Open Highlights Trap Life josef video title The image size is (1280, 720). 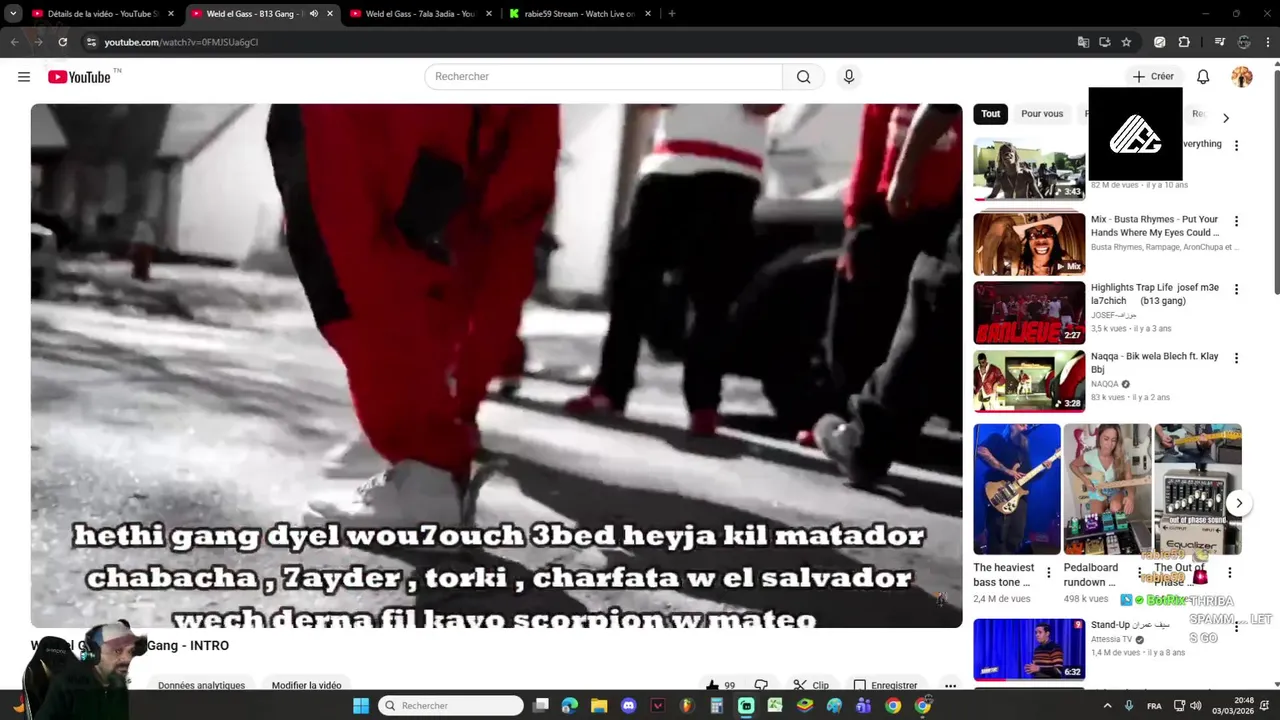tap(1155, 294)
